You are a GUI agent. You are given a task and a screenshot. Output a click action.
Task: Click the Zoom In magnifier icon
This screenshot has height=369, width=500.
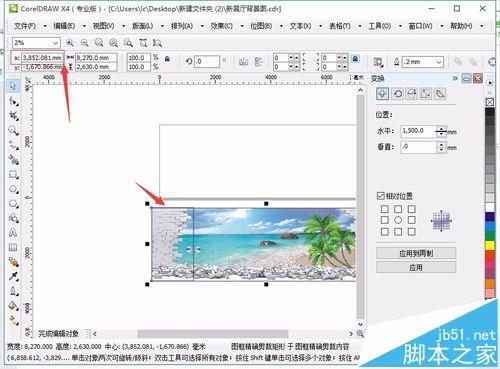70,43
